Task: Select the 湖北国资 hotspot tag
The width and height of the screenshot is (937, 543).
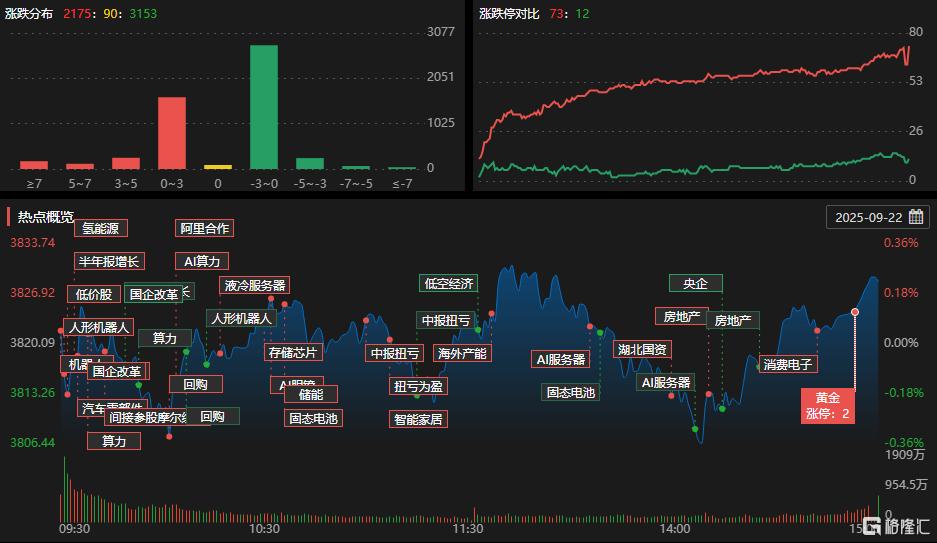Action: click(643, 350)
